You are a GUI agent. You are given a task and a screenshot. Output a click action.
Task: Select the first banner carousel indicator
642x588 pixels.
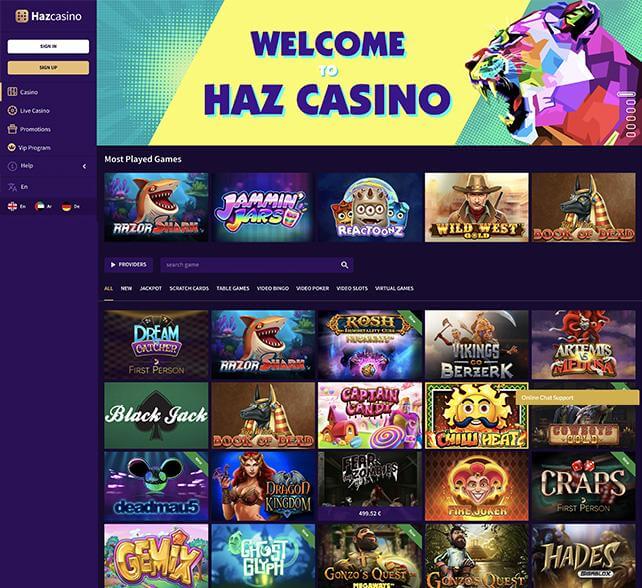click(627, 94)
